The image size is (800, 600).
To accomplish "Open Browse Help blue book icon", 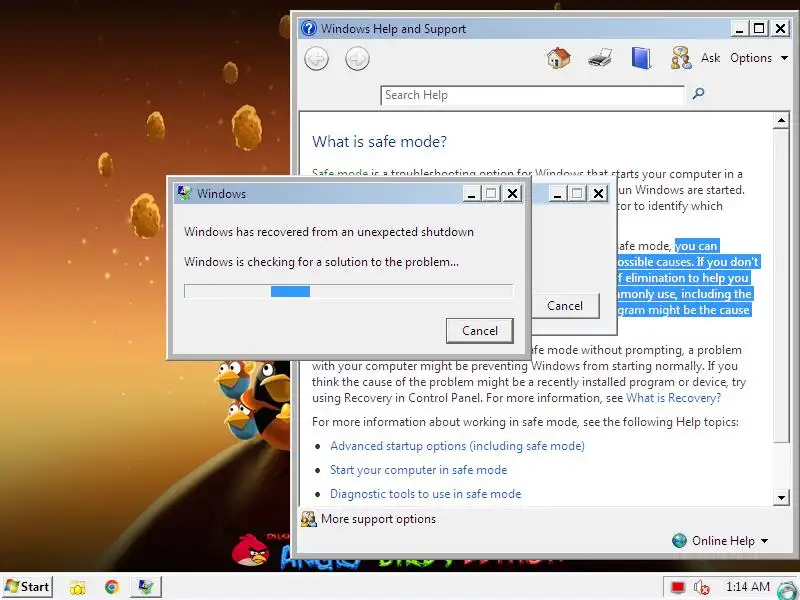I will click(641, 58).
